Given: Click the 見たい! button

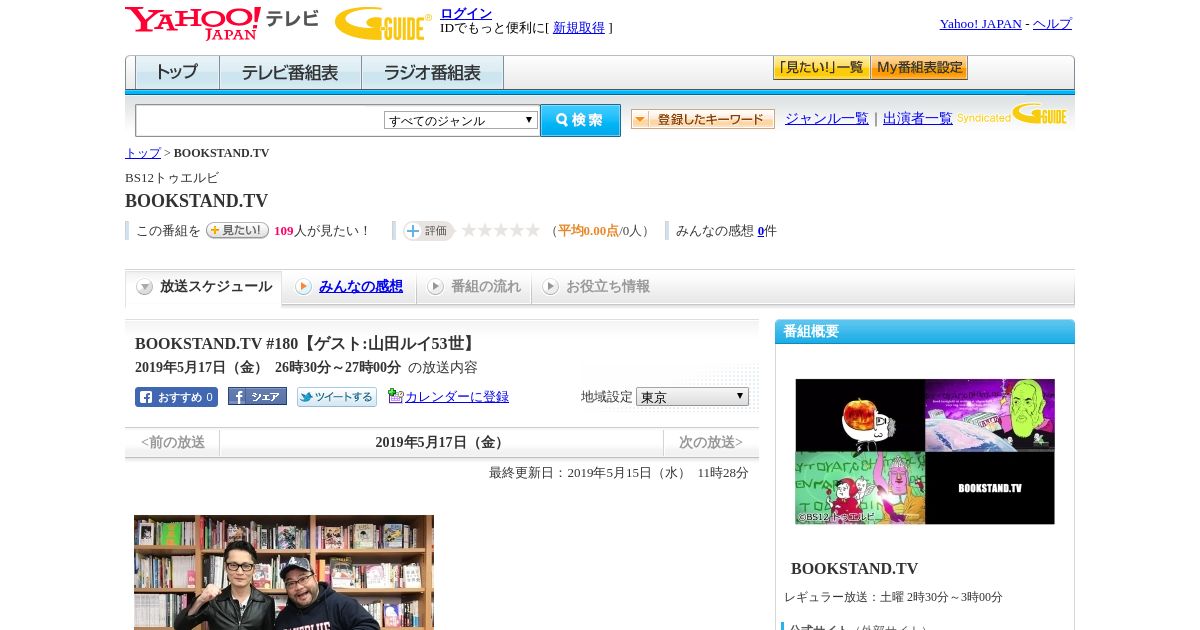Looking at the screenshot, I should pyautogui.click(x=237, y=230).
